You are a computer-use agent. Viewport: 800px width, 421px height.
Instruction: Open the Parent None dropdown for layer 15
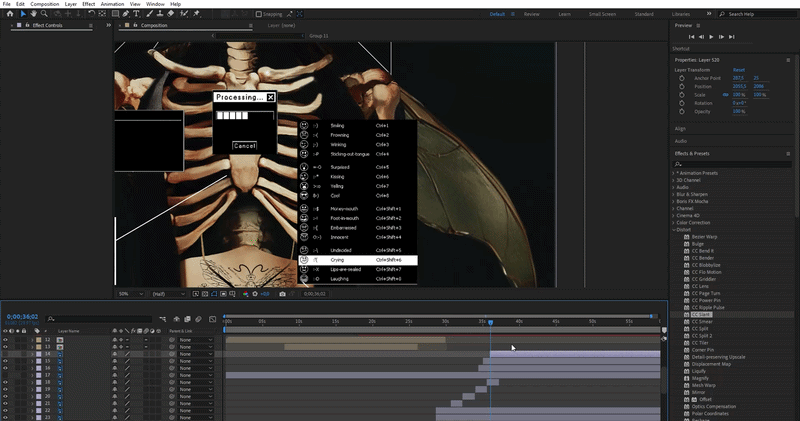point(195,361)
